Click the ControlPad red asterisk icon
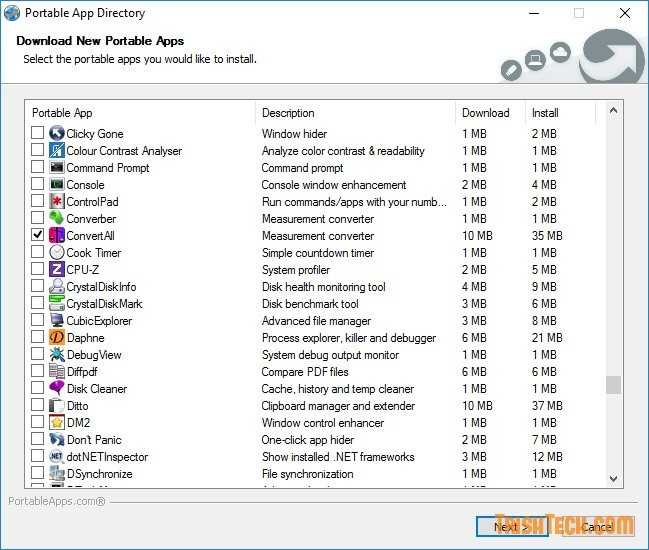Viewport: 649px width, 550px height. click(x=57, y=202)
